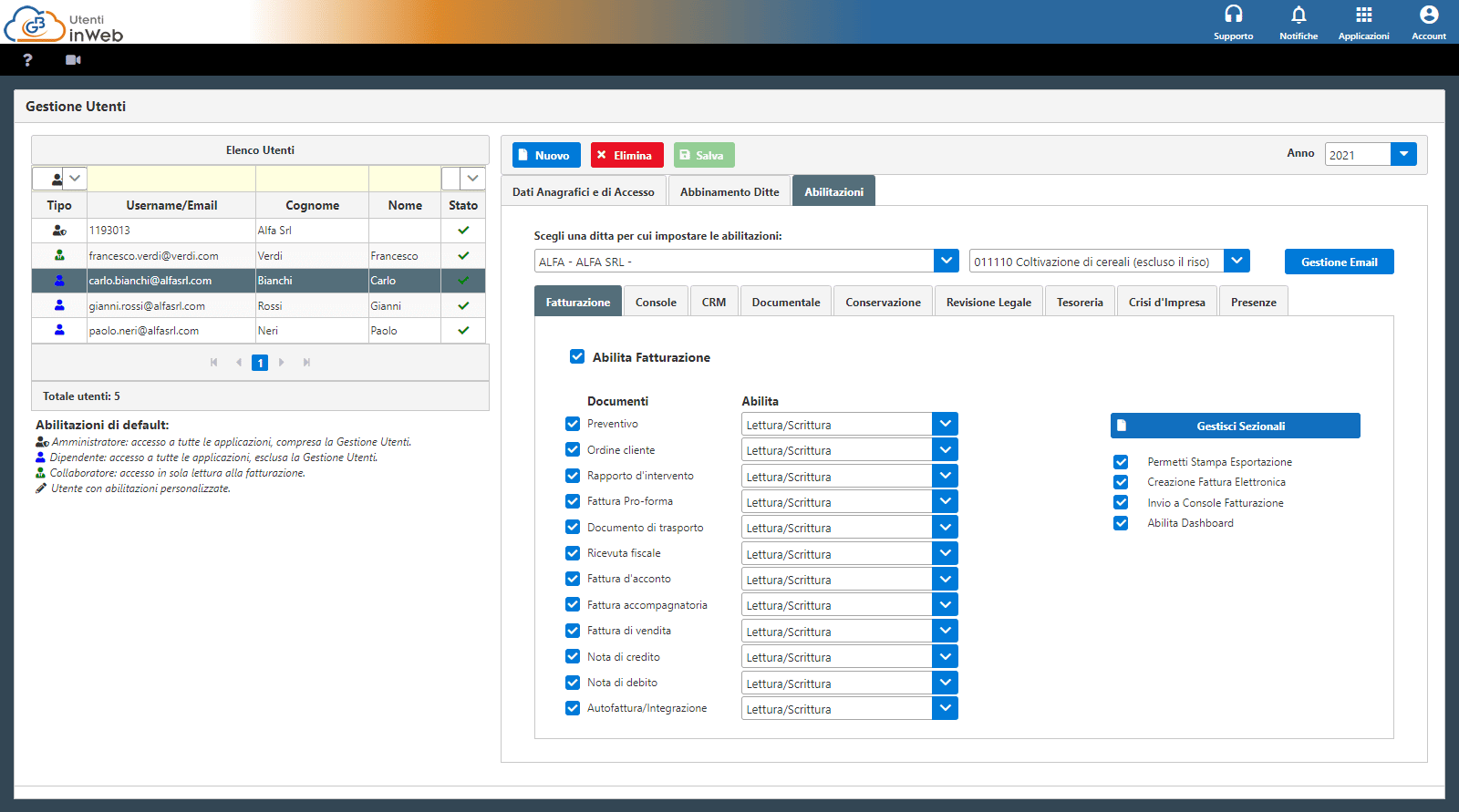Click the administrator icon for user 1193013
This screenshot has width=1459, height=812.
point(59,231)
